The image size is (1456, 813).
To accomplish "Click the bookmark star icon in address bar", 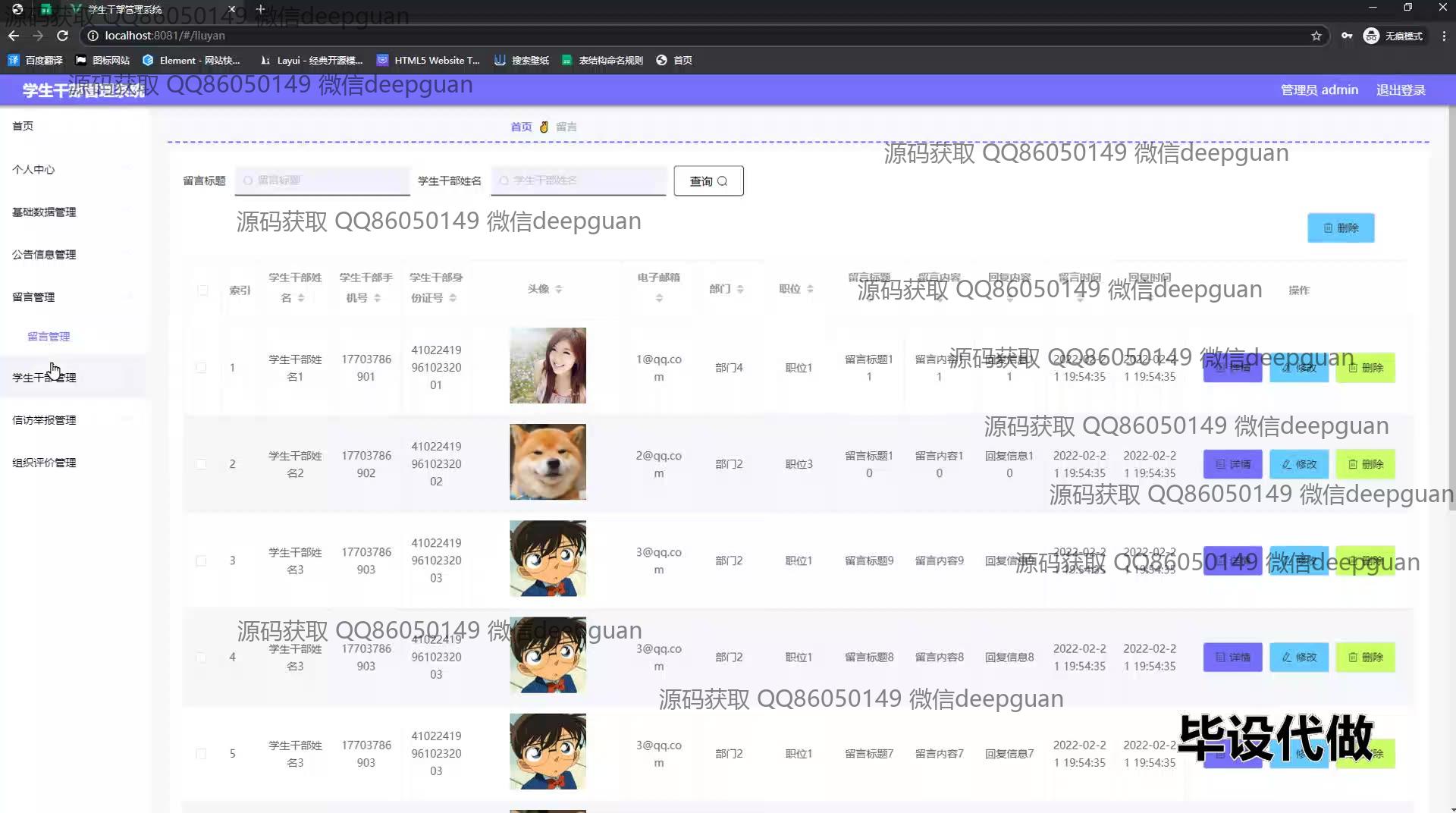I will (1316, 36).
